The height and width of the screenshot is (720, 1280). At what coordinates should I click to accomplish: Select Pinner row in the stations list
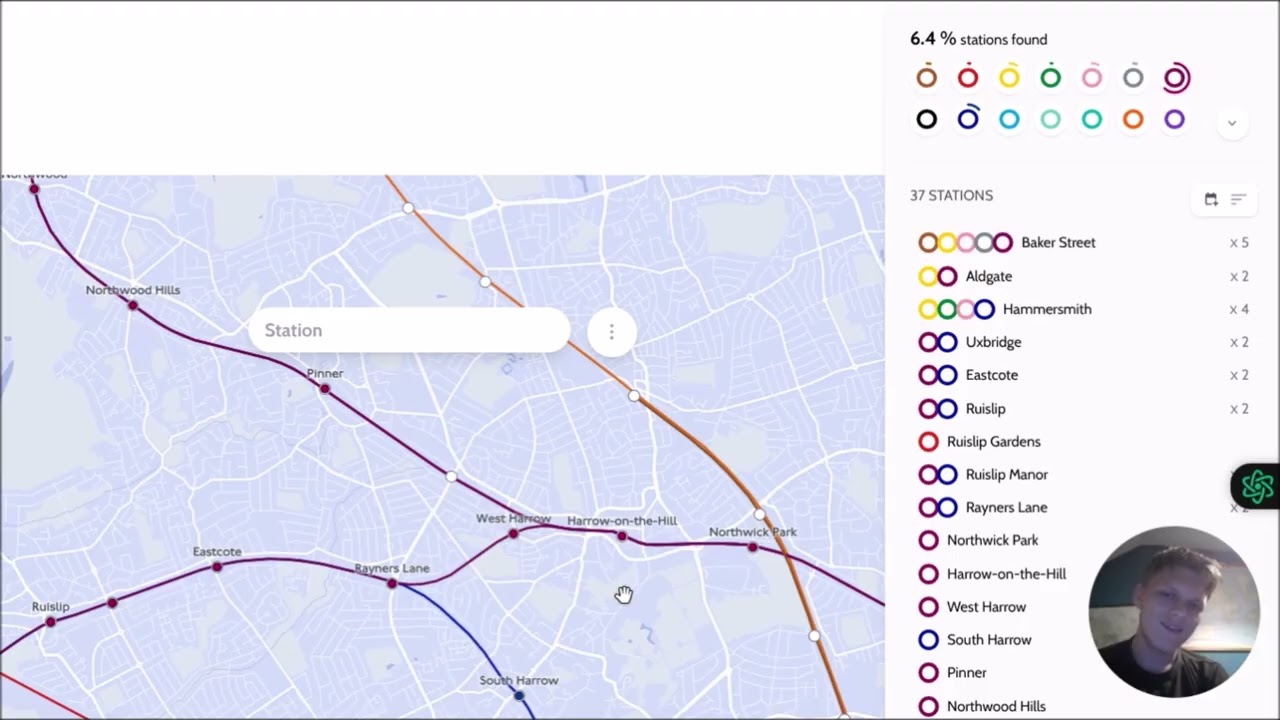tap(1084, 673)
